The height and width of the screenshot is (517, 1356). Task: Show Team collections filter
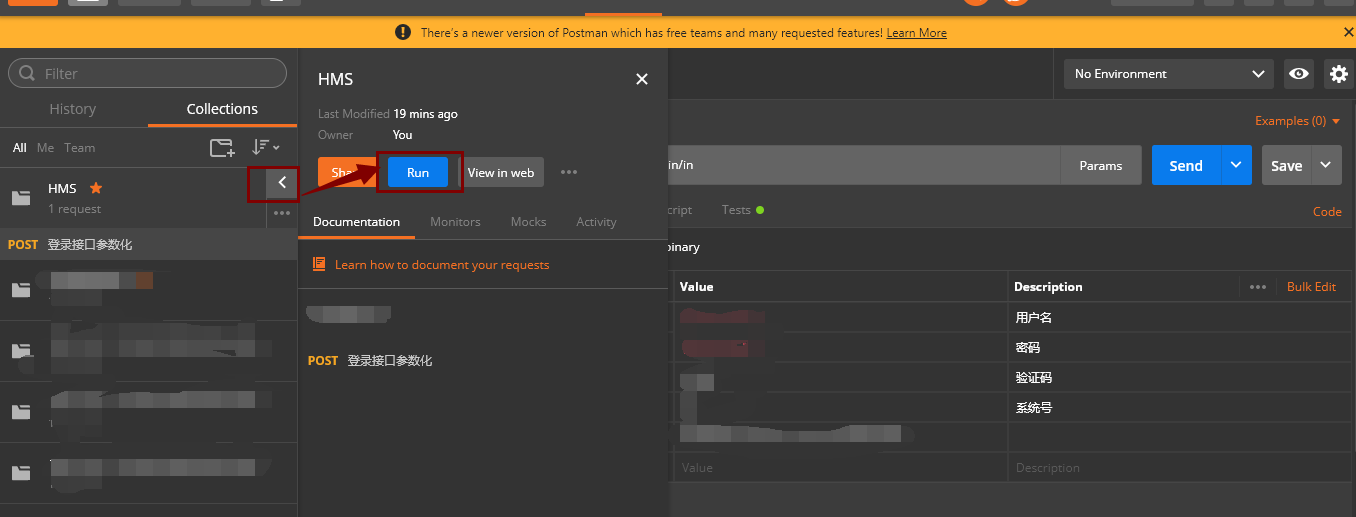tap(80, 147)
